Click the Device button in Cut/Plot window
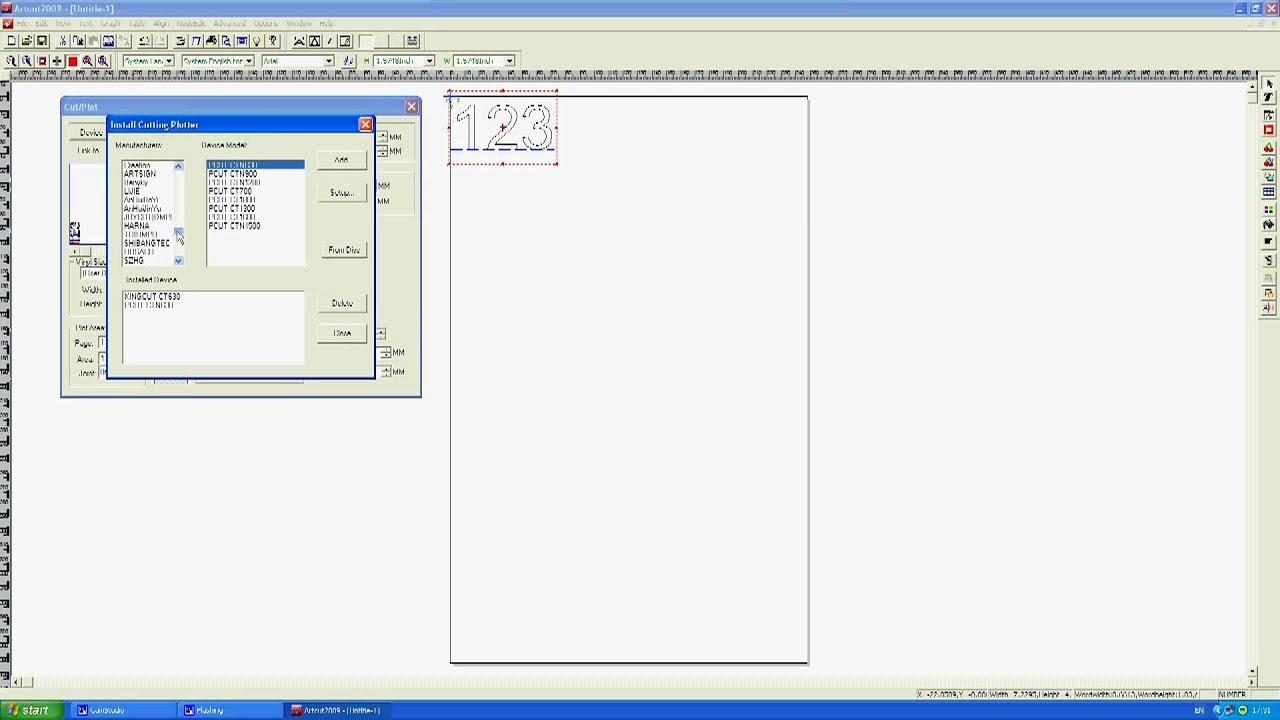The image size is (1280, 720). [90, 133]
